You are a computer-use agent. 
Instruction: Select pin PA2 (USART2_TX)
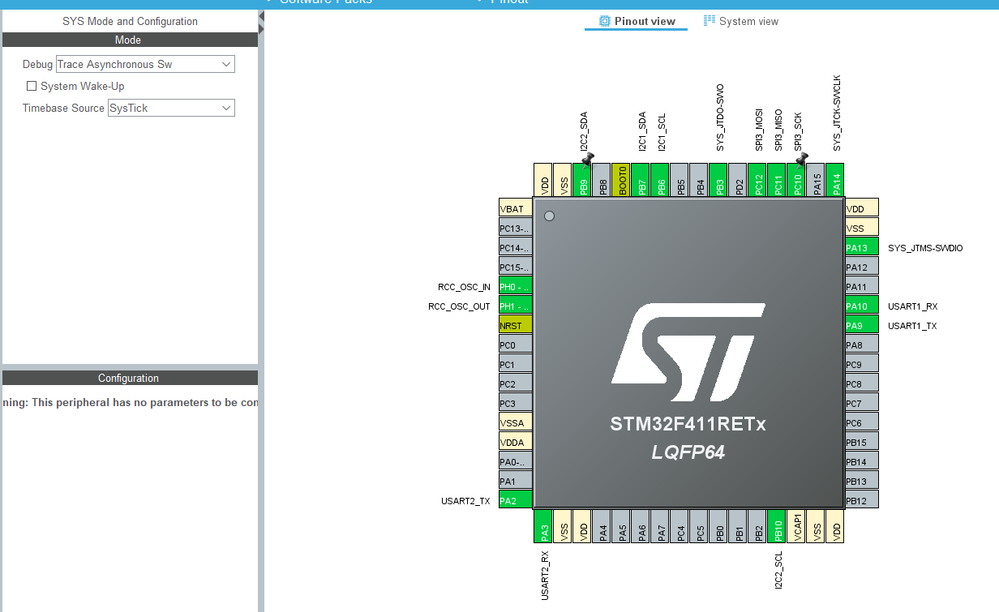point(515,500)
